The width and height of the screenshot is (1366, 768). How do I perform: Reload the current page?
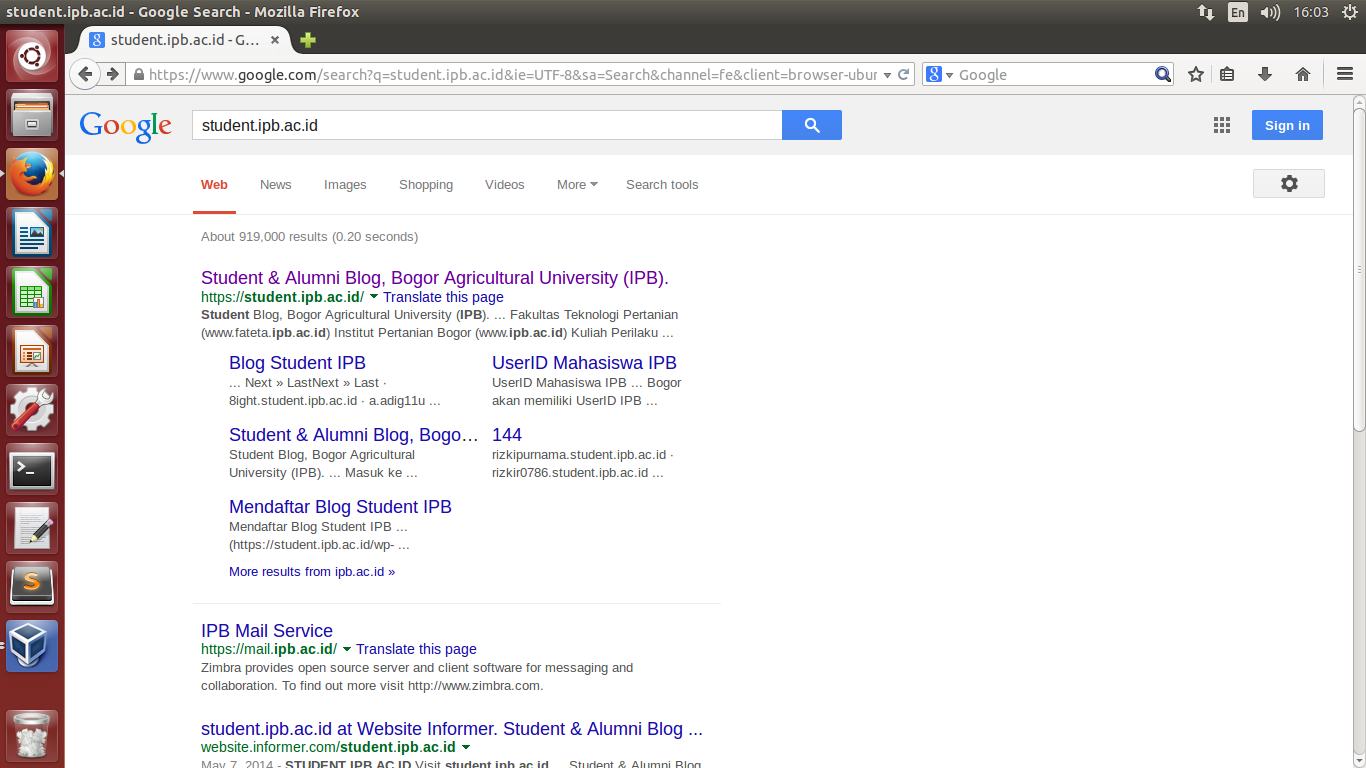point(904,74)
